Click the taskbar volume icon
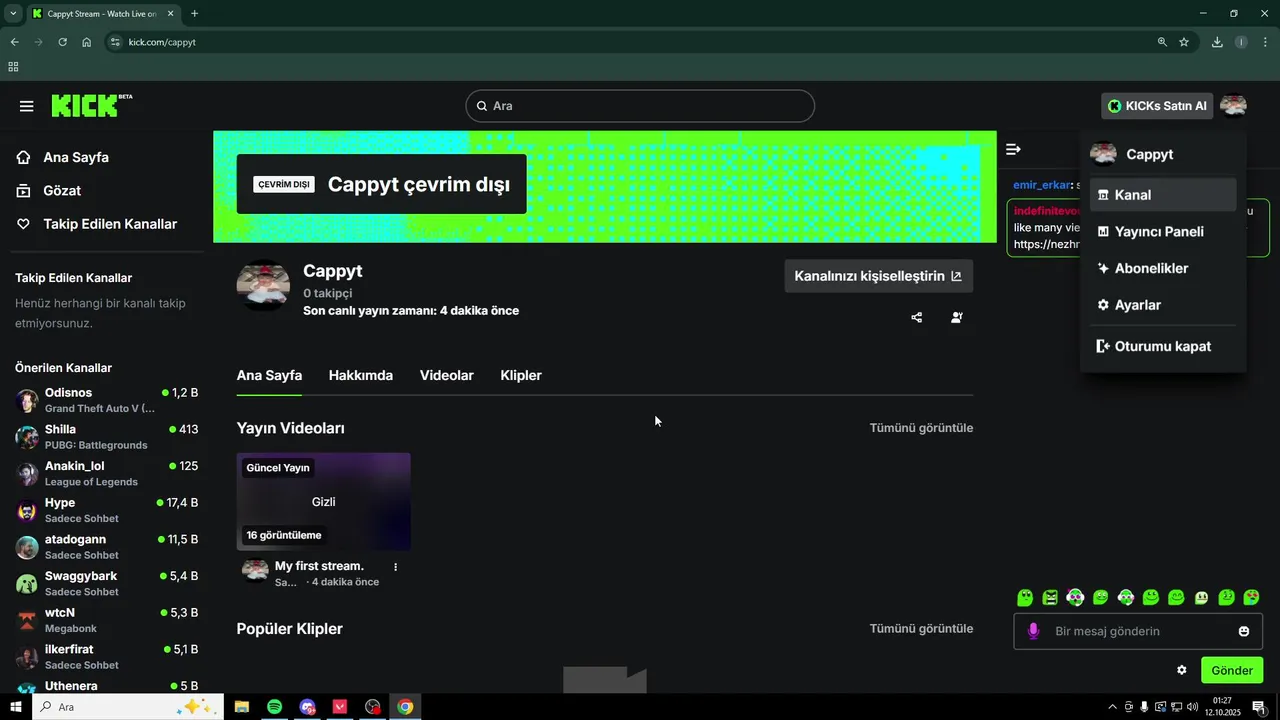The width and height of the screenshot is (1280, 720). pos(1192,707)
